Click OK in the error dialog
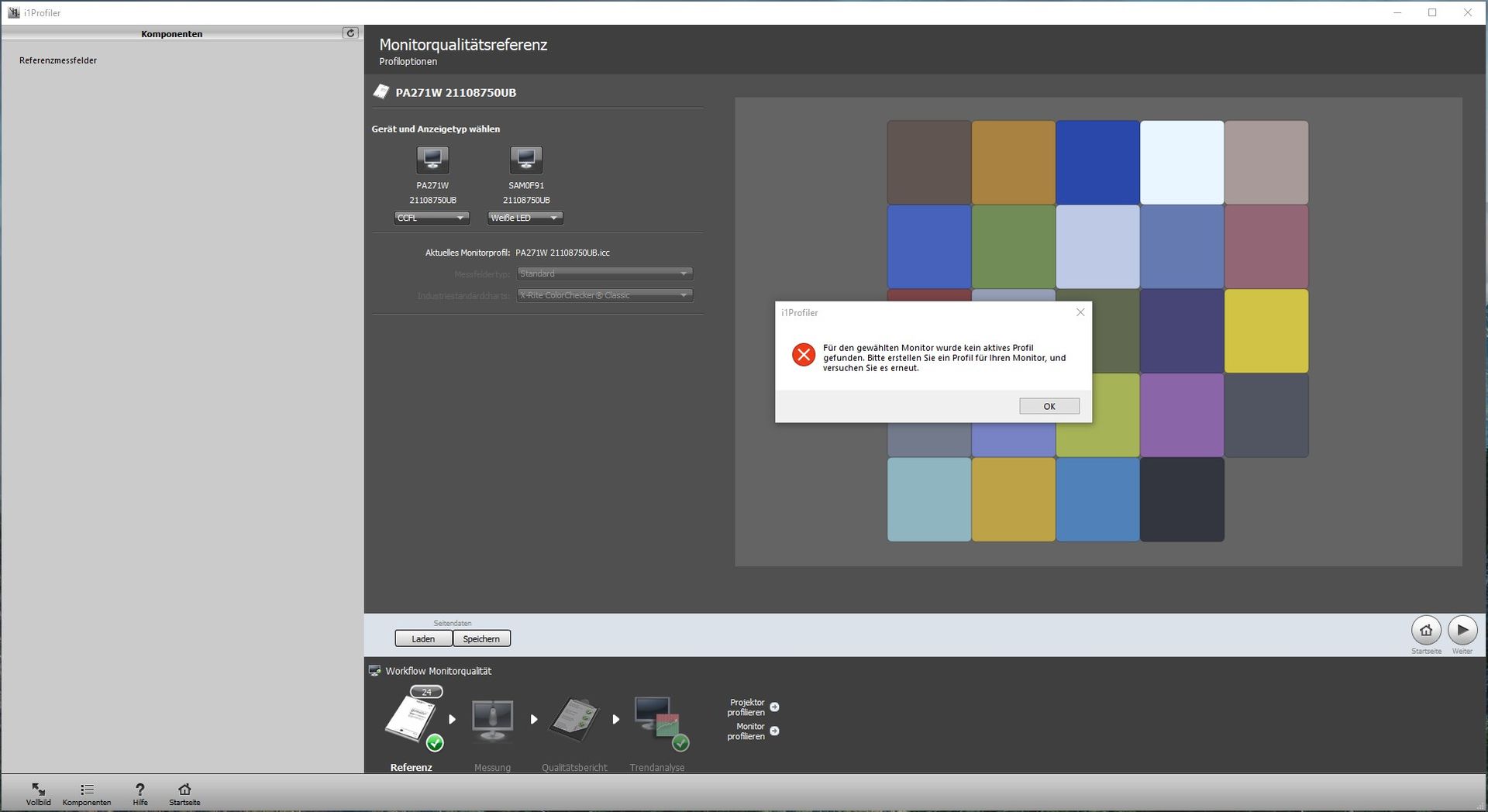The height and width of the screenshot is (812, 1488). [x=1049, y=406]
